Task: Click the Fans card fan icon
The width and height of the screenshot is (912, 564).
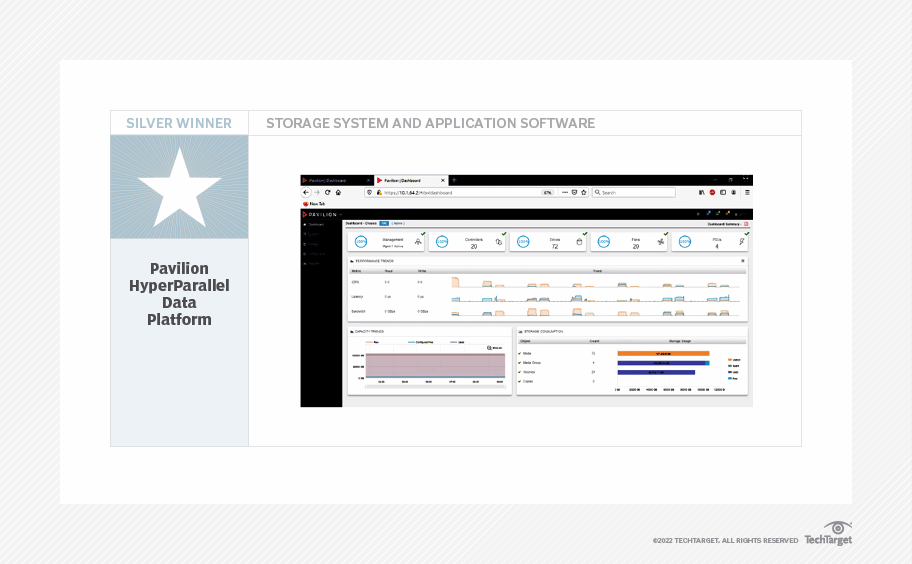Action: pyautogui.click(x=661, y=242)
